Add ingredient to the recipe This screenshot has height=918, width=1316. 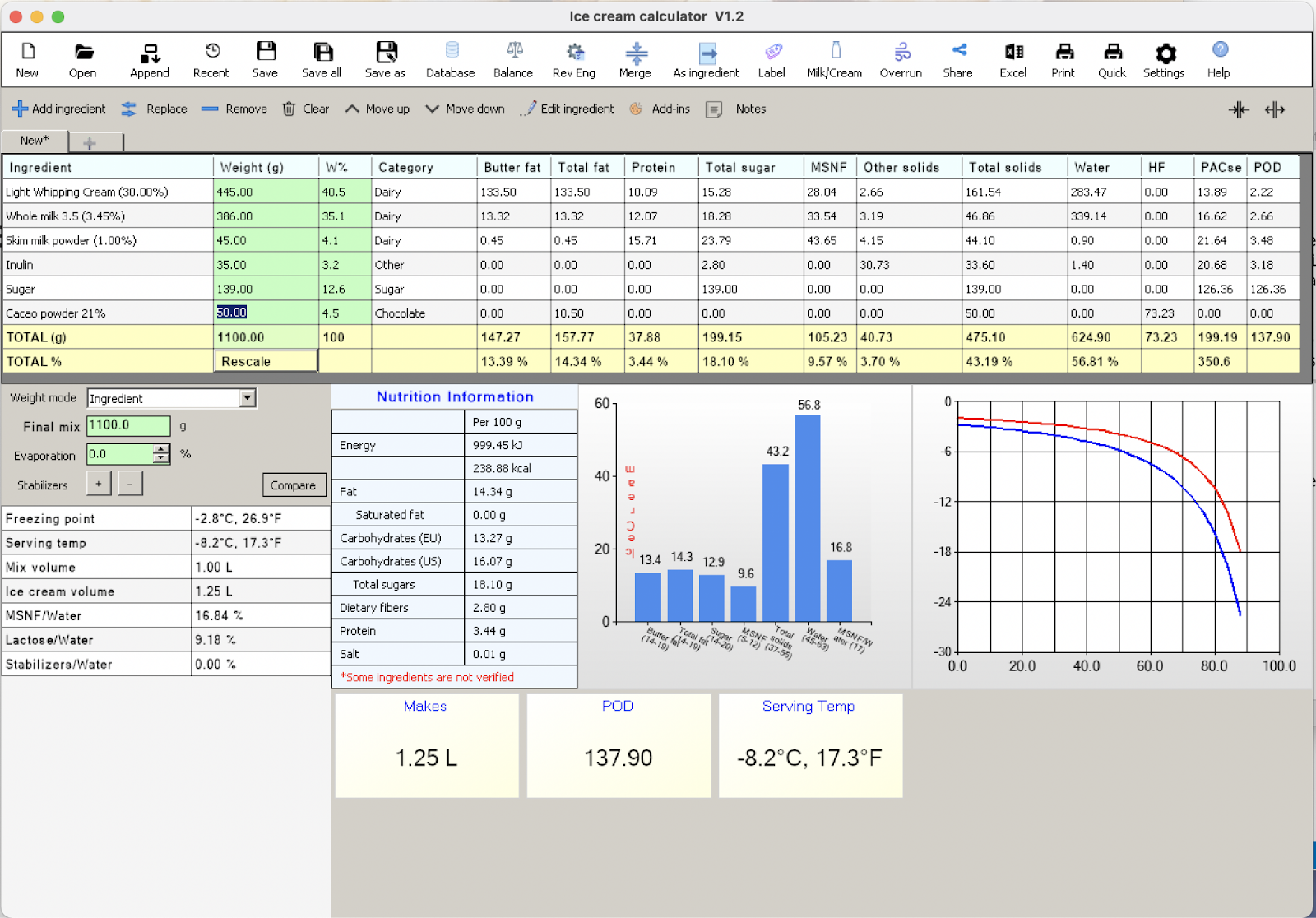tap(58, 109)
